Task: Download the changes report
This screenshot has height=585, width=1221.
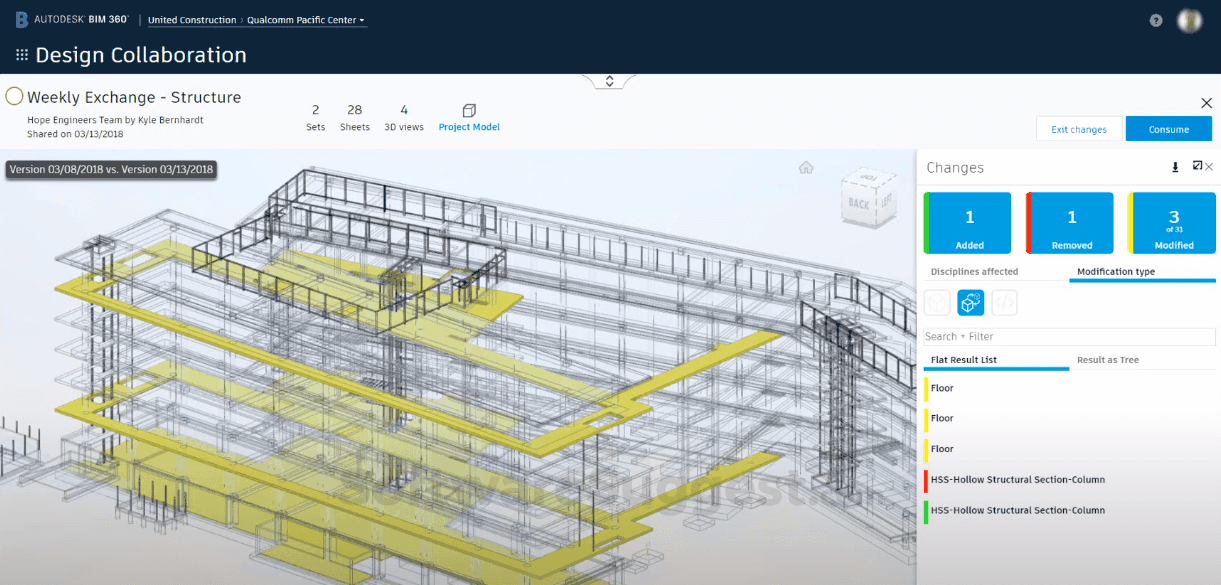Action: tap(1174, 167)
